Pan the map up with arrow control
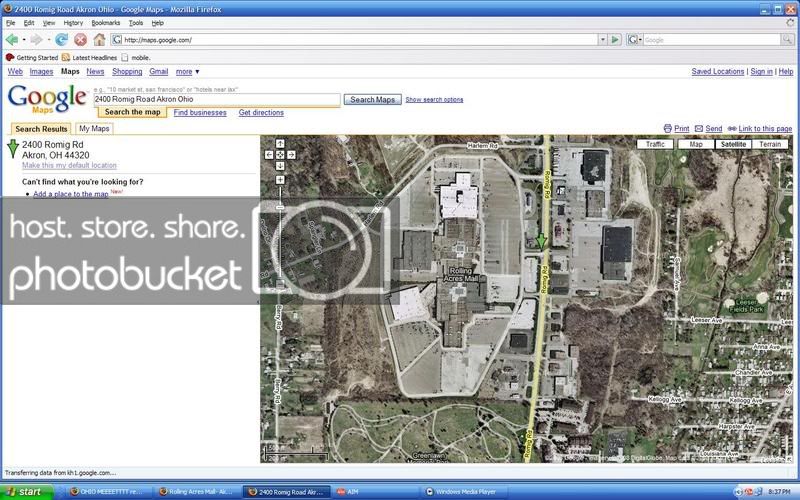The height and width of the screenshot is (500, 800). click(x=280, y=144)
